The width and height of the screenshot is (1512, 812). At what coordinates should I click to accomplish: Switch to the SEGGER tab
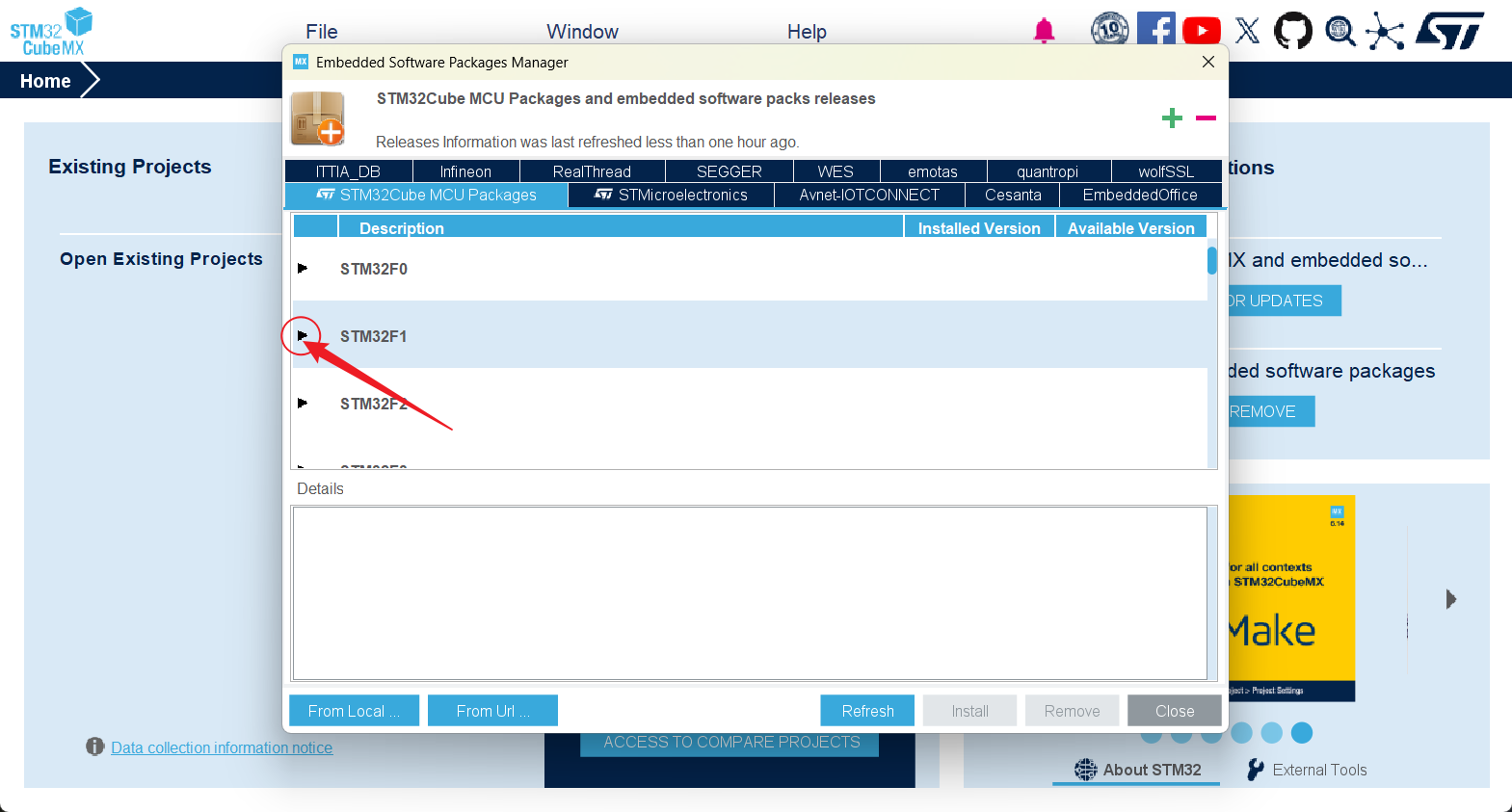click(729, 171)
